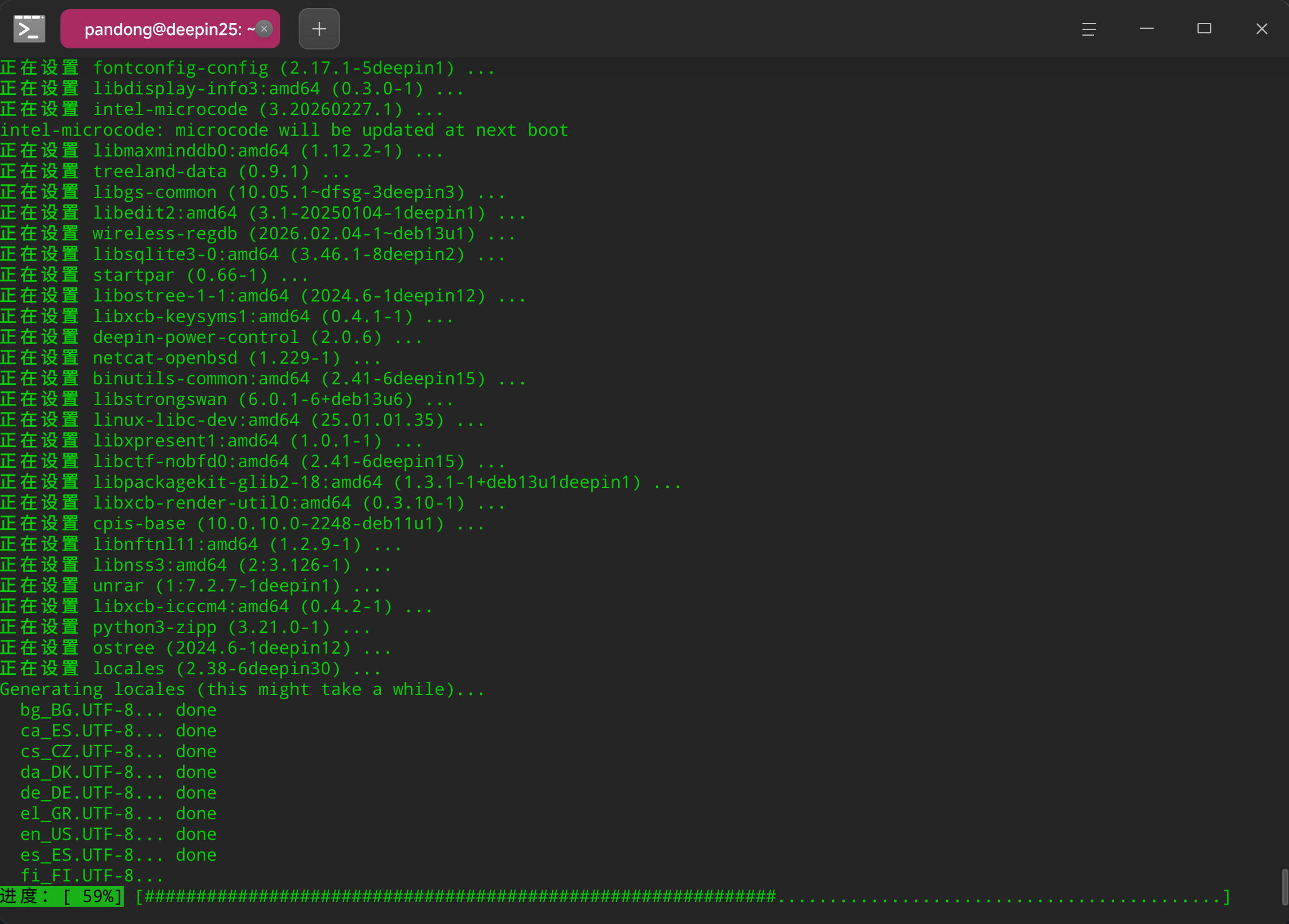
Task: Close the pandong@deepin25 tab
Action: click(x=264, y=29)
